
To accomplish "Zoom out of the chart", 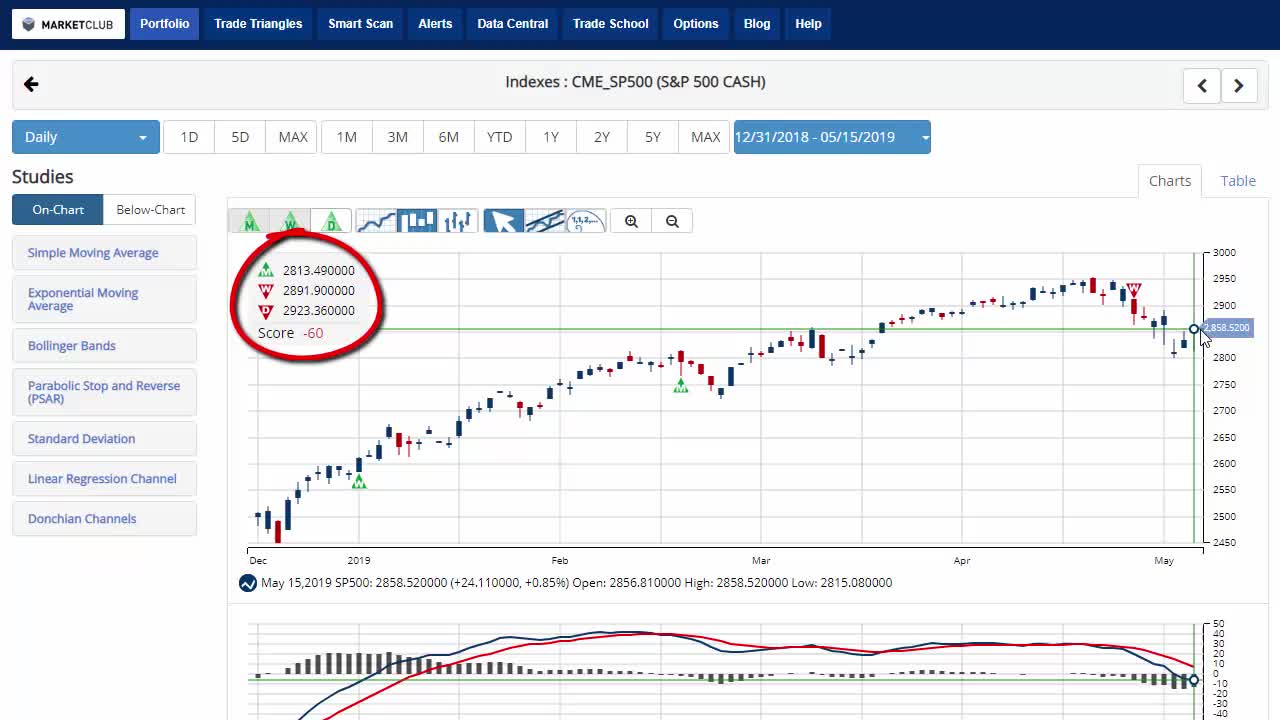I will pos(672,221).
